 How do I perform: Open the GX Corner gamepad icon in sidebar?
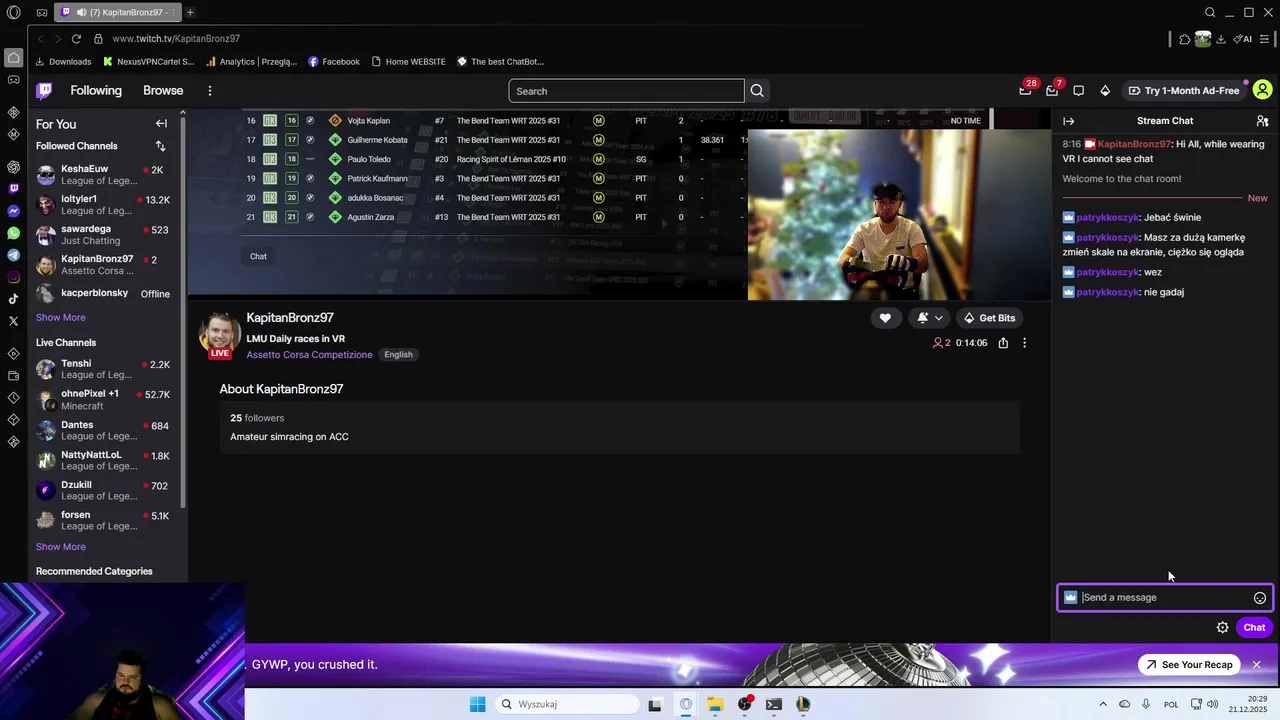[x=13, y=79]
